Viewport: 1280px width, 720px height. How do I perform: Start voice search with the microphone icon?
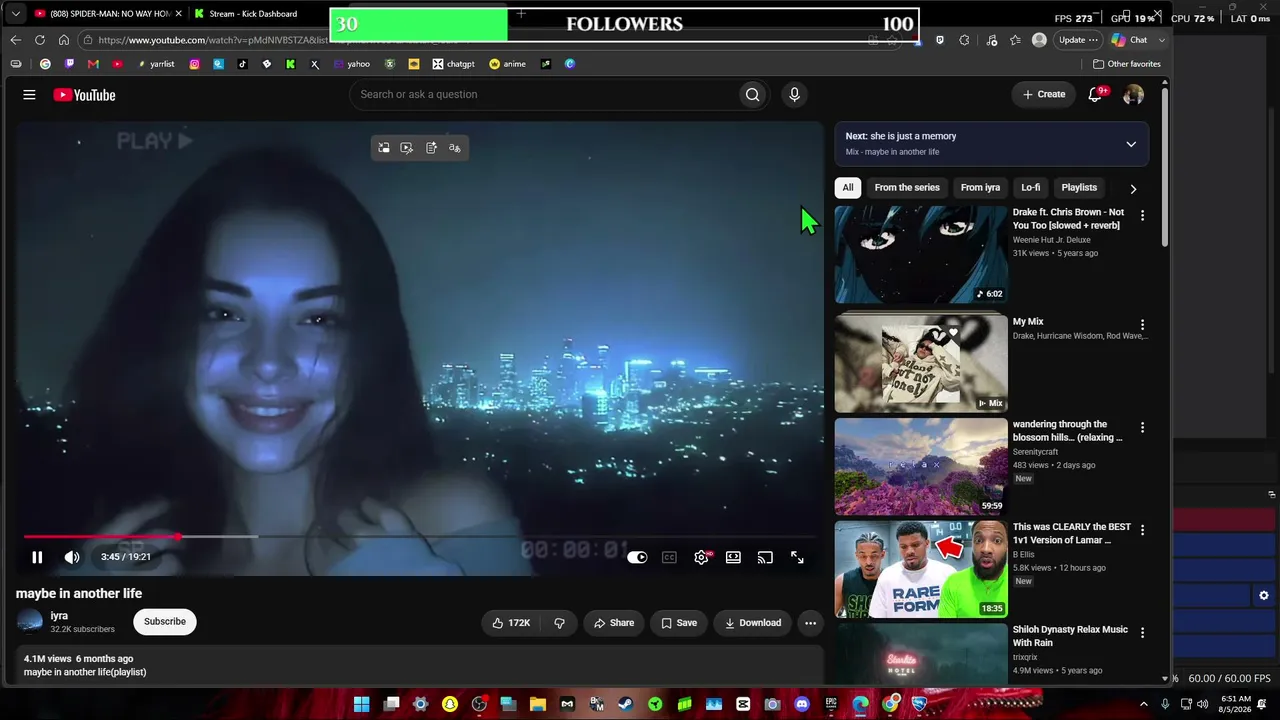pyautogui.click(x=794, y=95)
